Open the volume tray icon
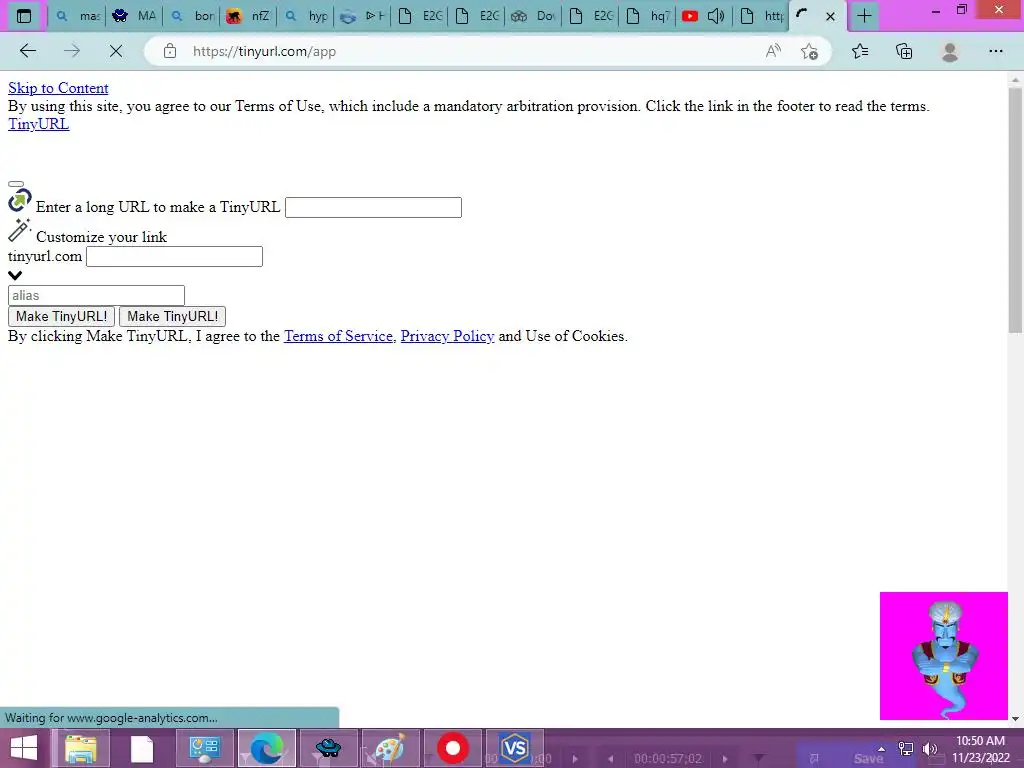The height and width of the screenshot is (768, 1024). pos(930,749)
